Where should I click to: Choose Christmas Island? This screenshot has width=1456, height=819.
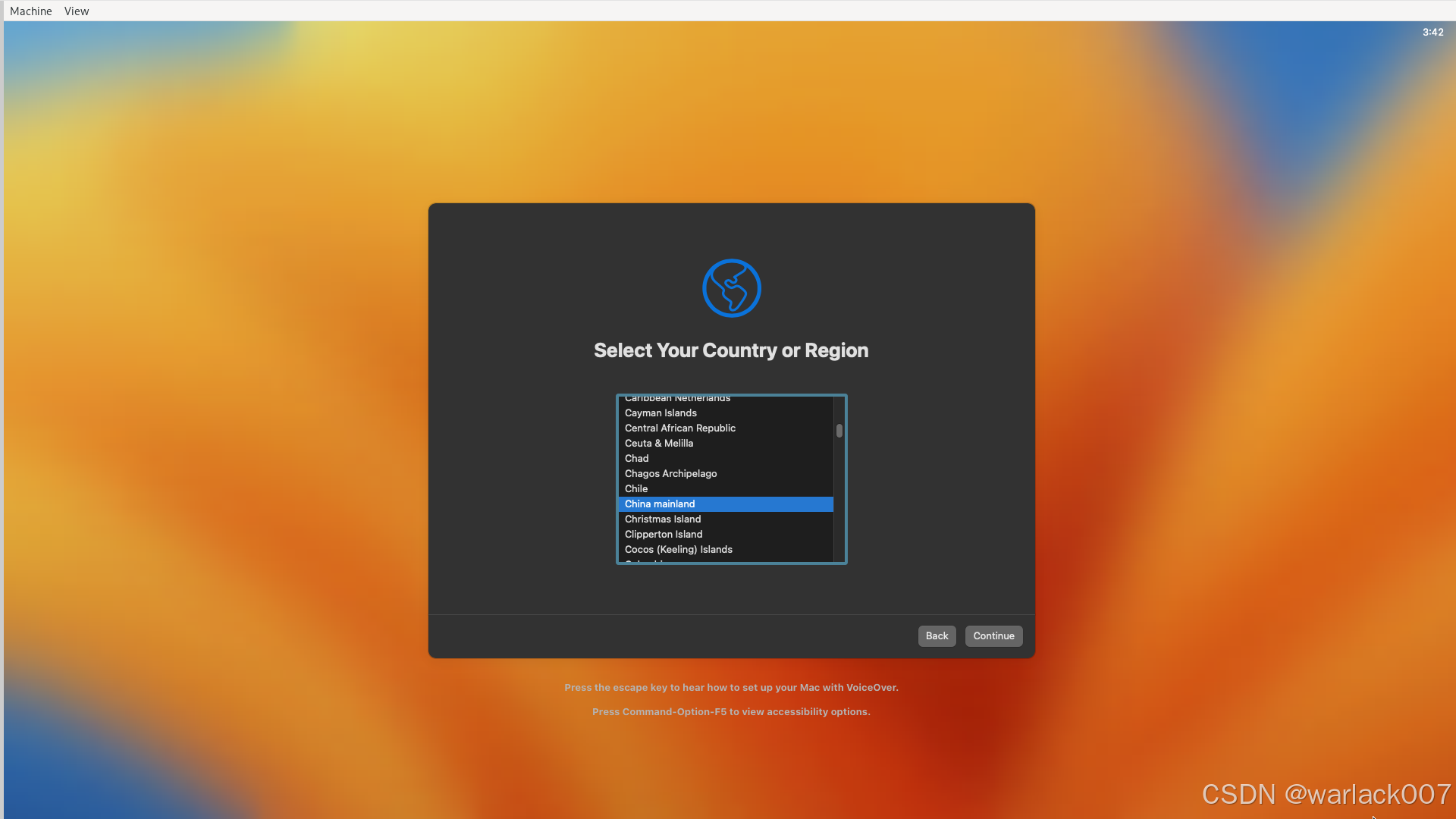click(x=726, y=519)
